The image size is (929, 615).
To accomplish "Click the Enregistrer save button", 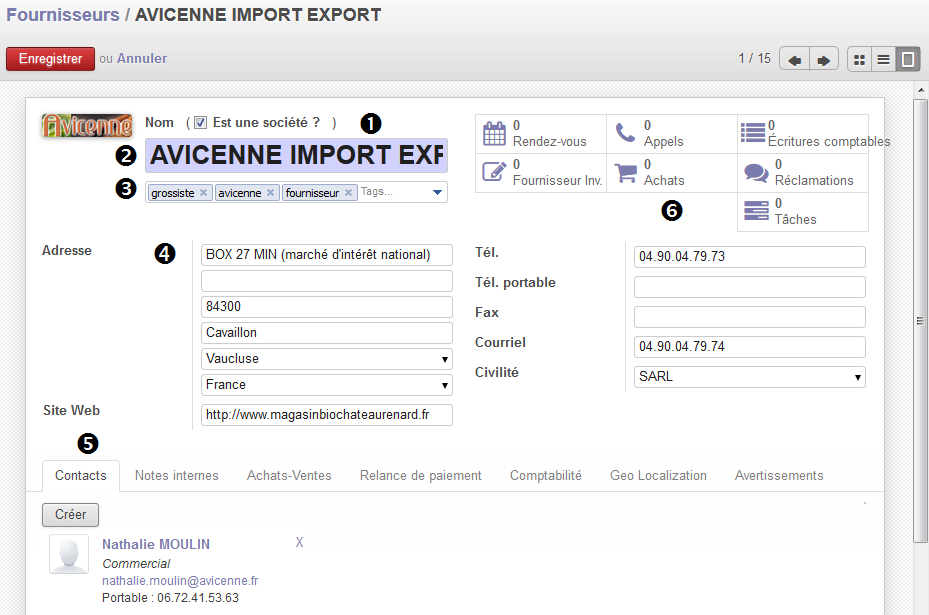I will click(50, 59).
